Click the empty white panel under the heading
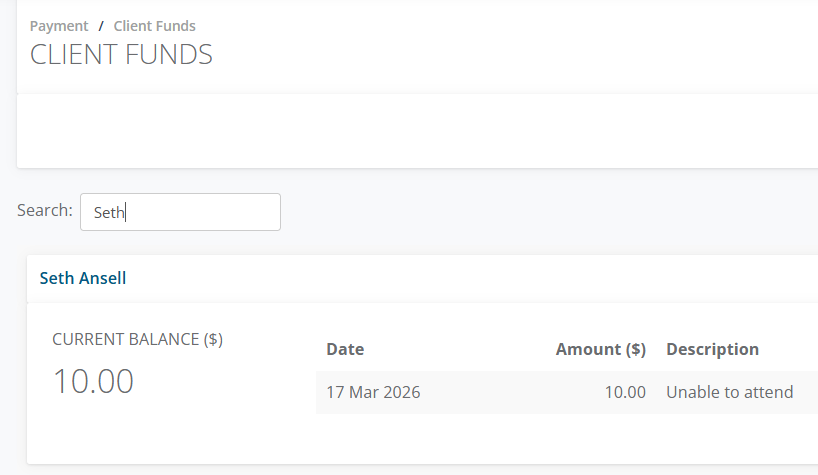Screen dimensions: 818x475 (x=400, y=130)
